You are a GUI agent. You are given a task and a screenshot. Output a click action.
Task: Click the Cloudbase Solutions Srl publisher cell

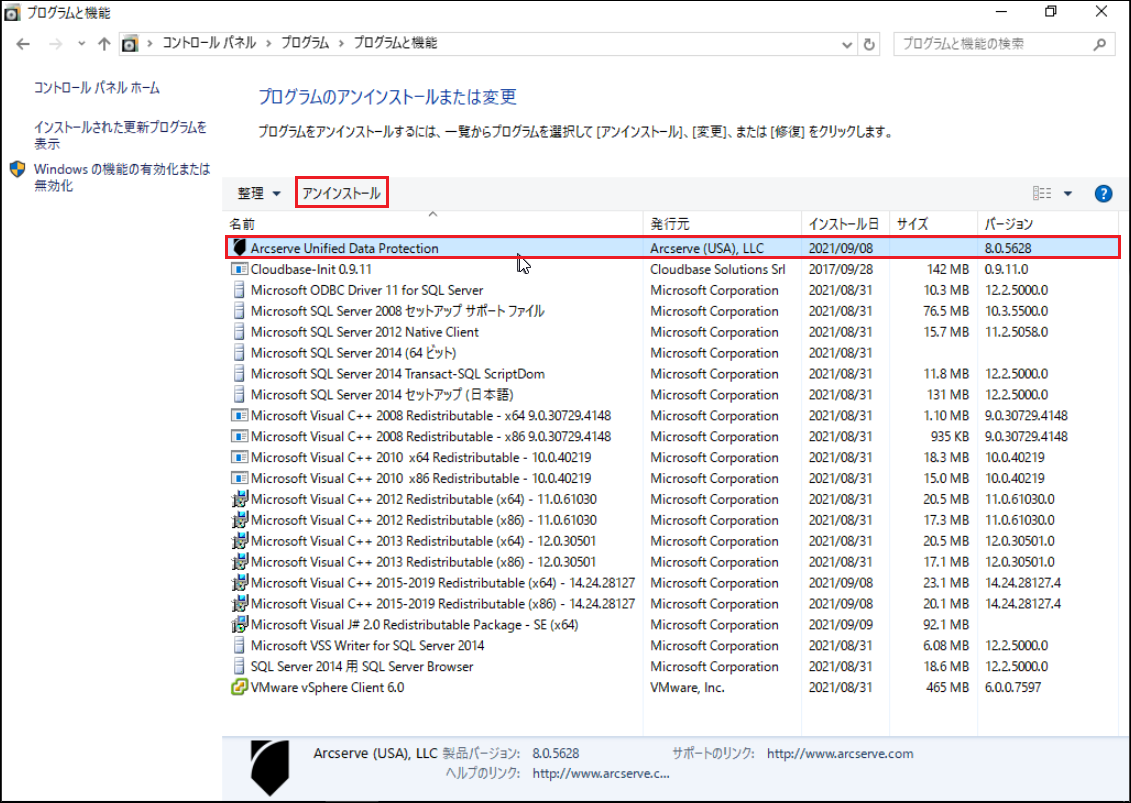pyautogui.click(x=718, y=269)
